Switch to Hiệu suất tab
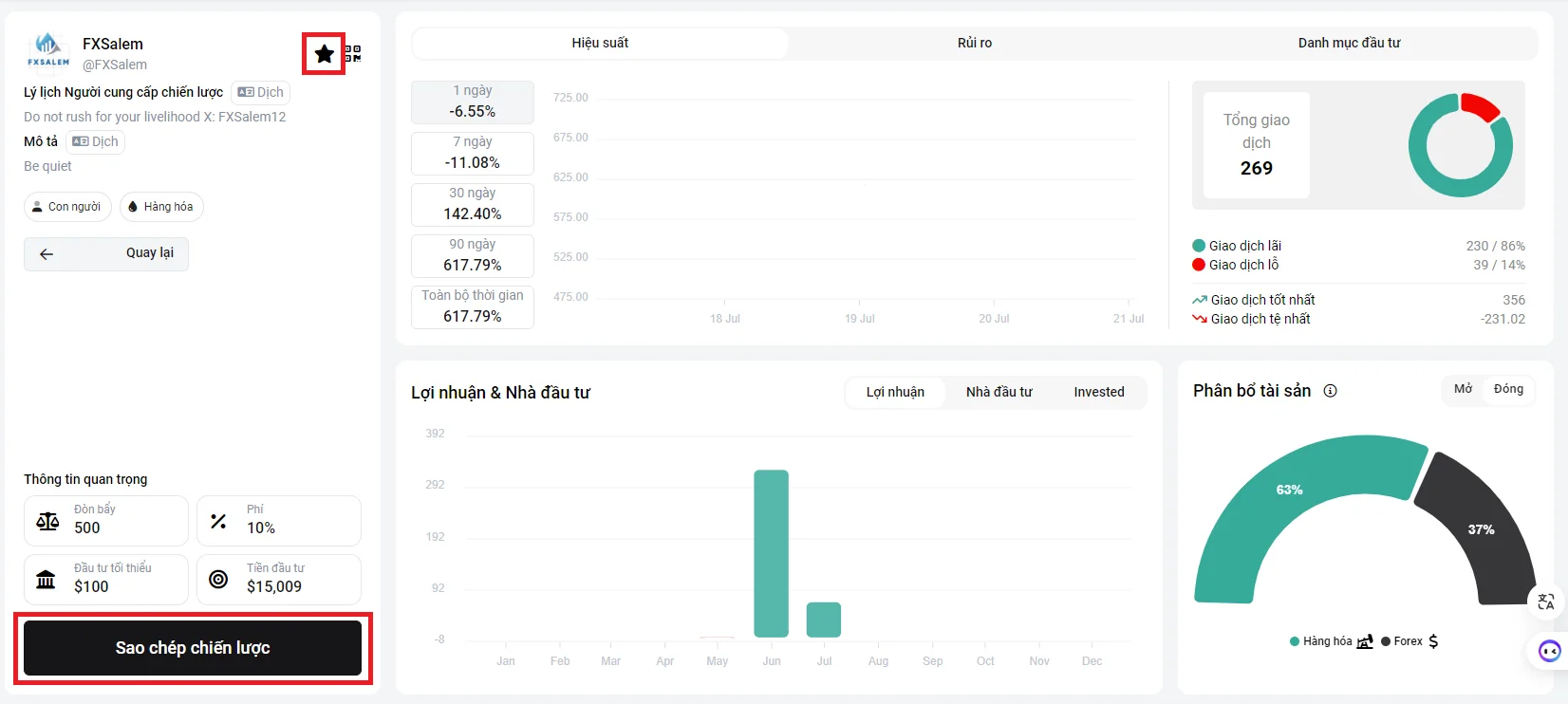This screenshot has height=704, width=1568. pos(600,43)
